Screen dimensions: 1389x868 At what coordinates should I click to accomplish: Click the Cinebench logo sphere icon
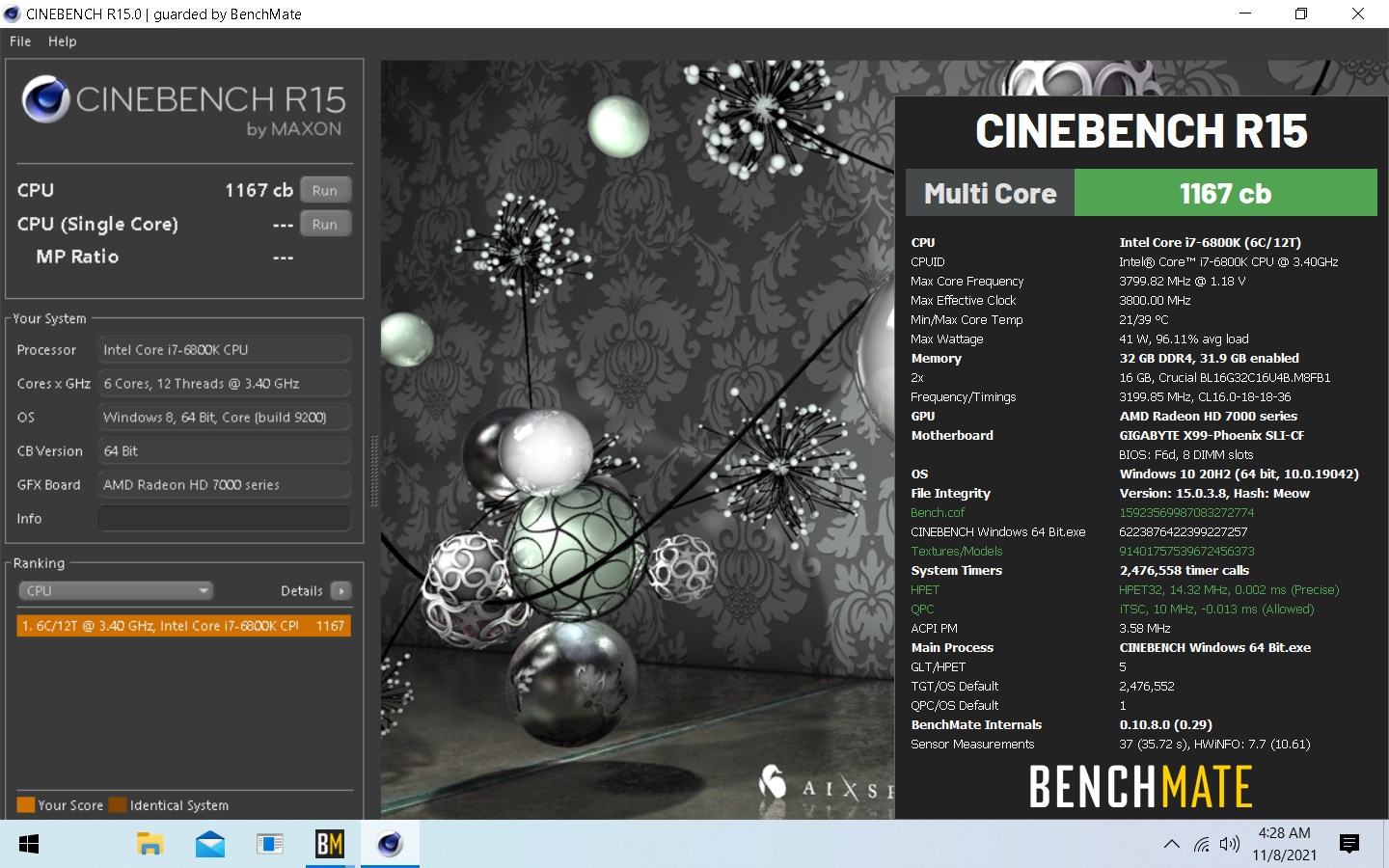click(45, 99)
